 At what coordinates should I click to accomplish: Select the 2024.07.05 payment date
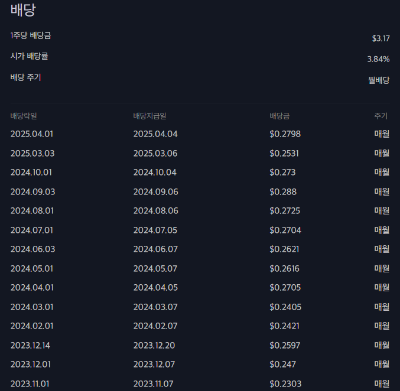155,230
